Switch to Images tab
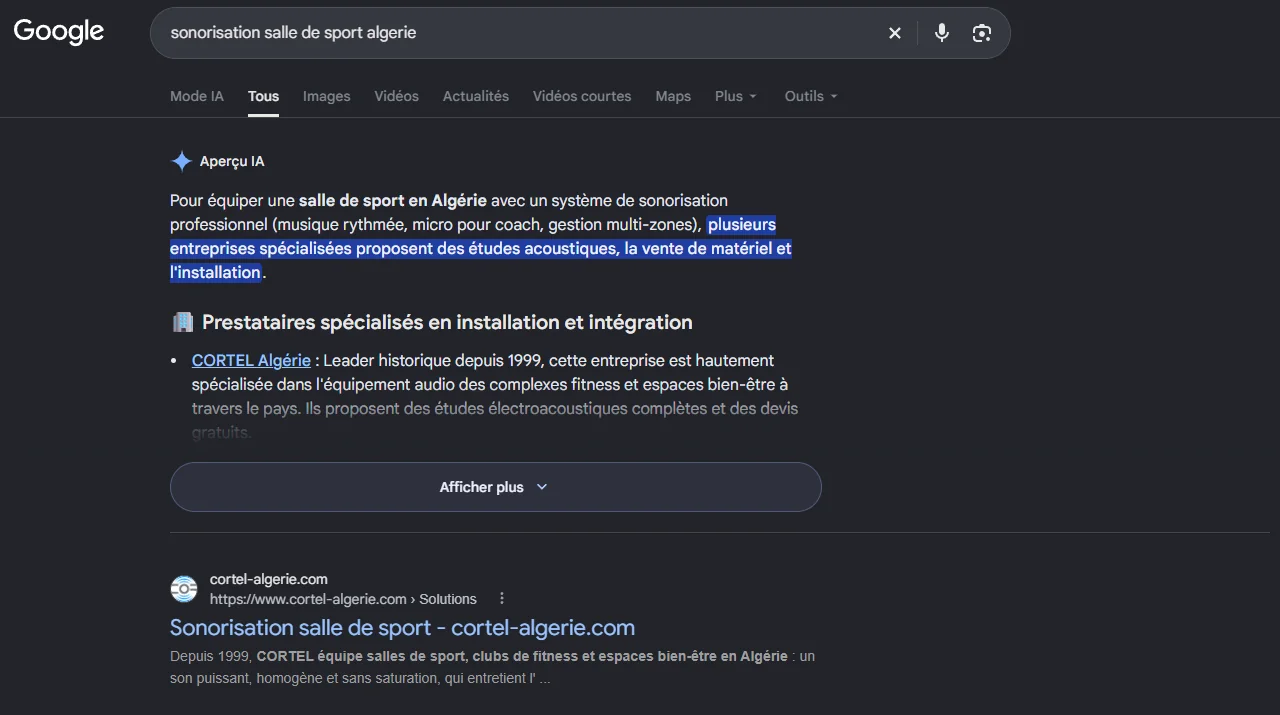The height and width of the screenshot is (715, 1280). 327,96
